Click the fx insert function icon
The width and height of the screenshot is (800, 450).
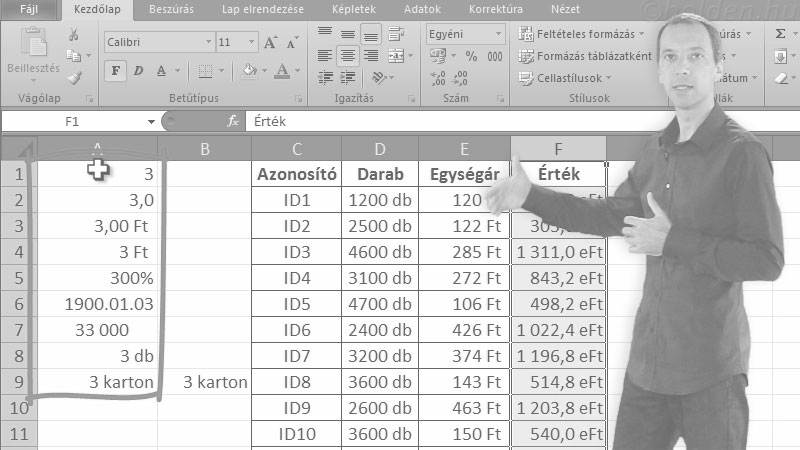(233, 121)
